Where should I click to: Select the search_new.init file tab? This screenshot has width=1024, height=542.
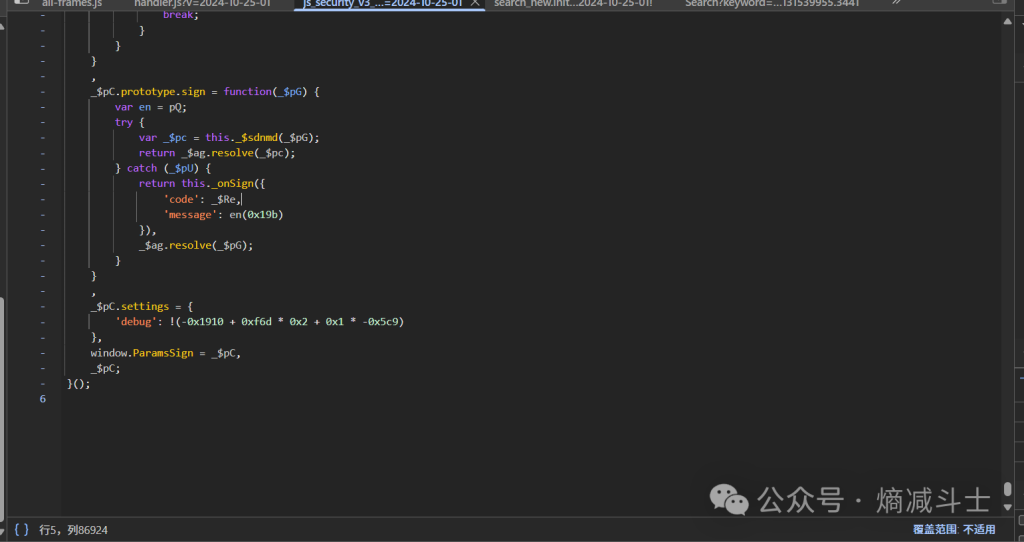572,4
